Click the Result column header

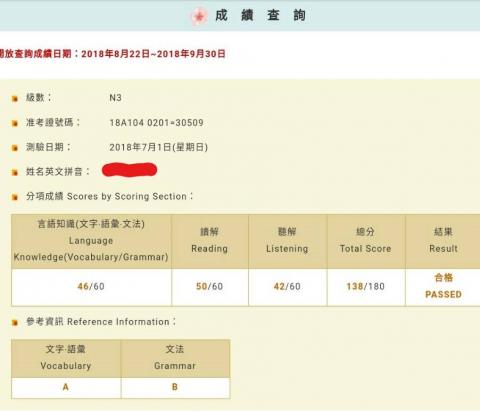443,241
